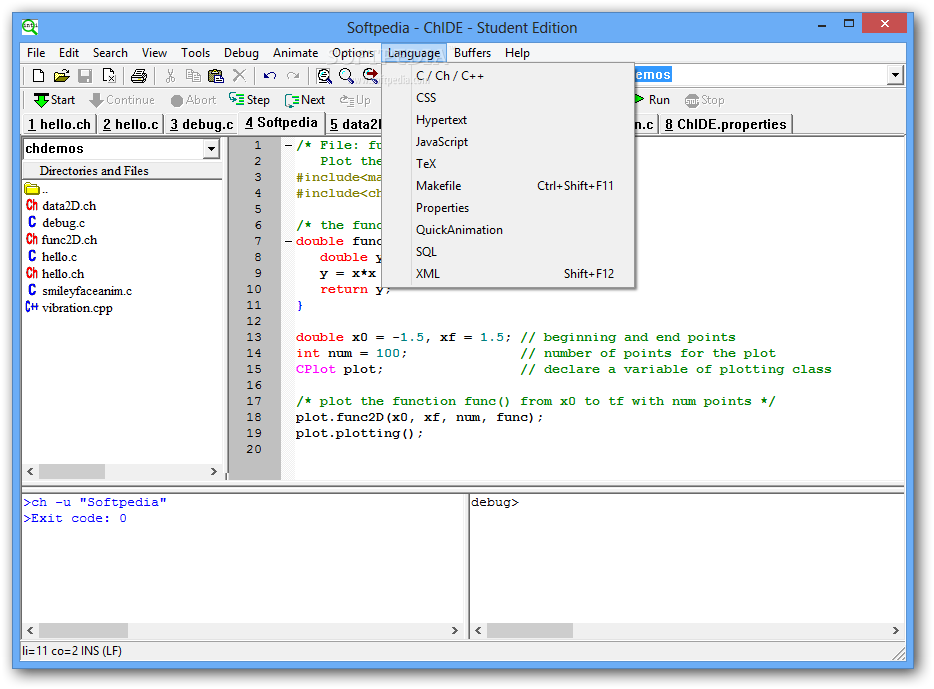The width and height of the screenshot is (934, 689).
Task: Click the Undo arrow icon
Action: point(270,76)
